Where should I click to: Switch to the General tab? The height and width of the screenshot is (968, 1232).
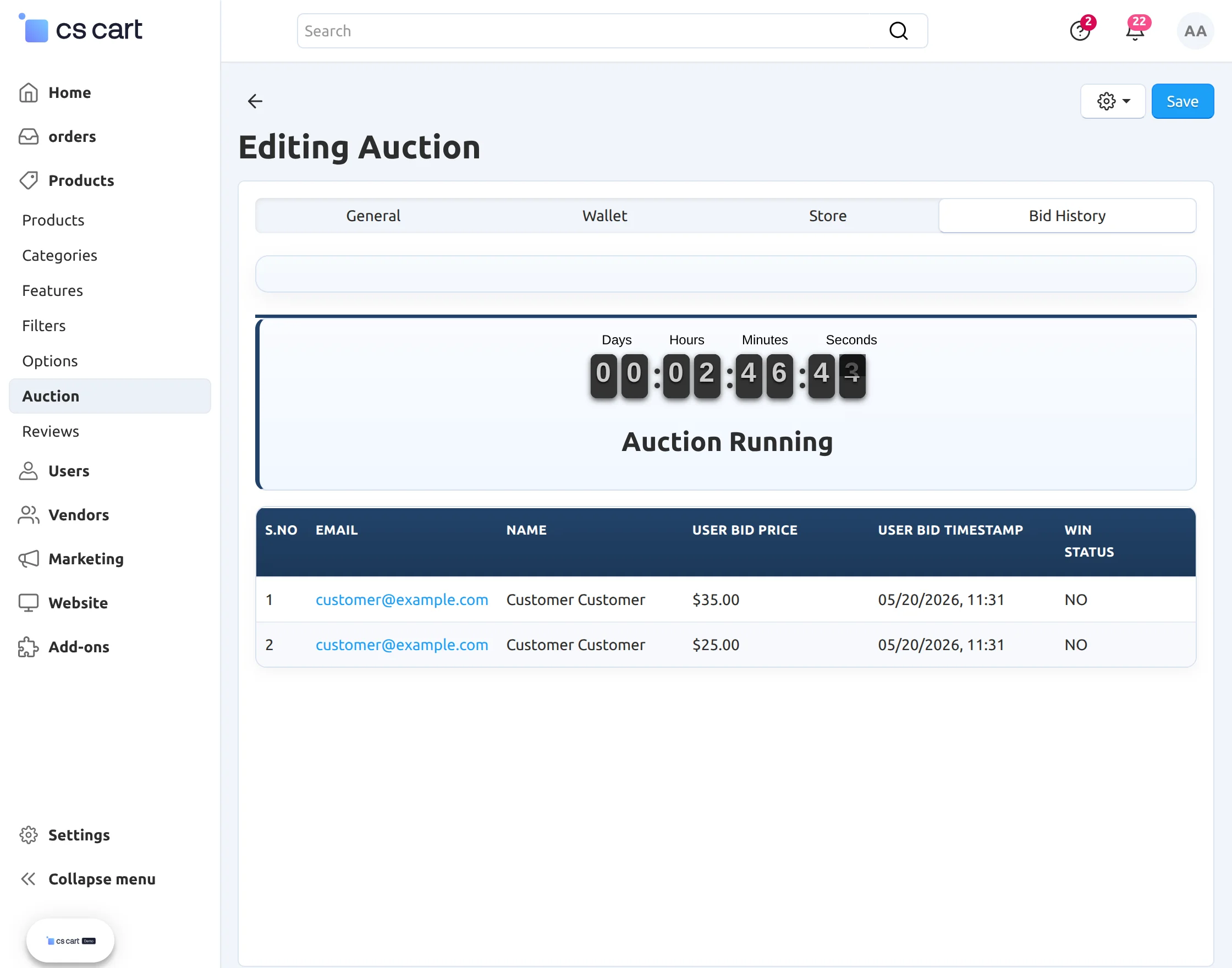click(373, 216)
